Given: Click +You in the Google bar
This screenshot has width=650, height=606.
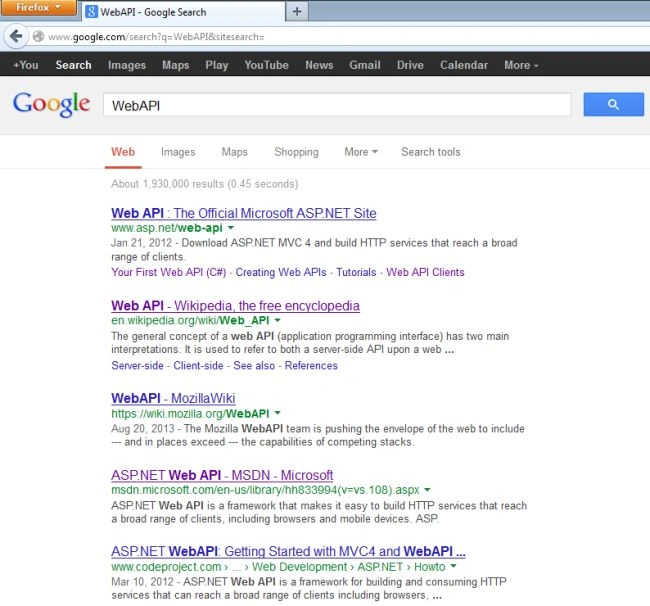Looking at the screenshot, I should point(26,65).
